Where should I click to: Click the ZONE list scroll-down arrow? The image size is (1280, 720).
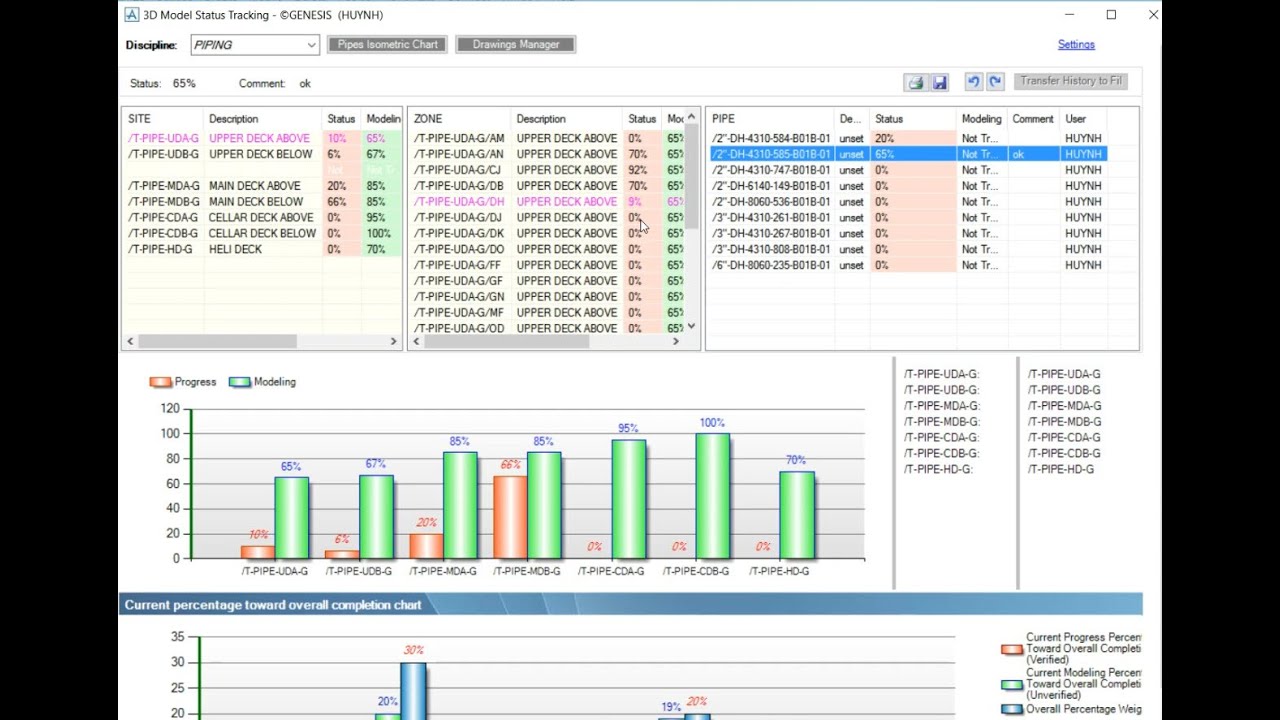(x=691, y=327)
